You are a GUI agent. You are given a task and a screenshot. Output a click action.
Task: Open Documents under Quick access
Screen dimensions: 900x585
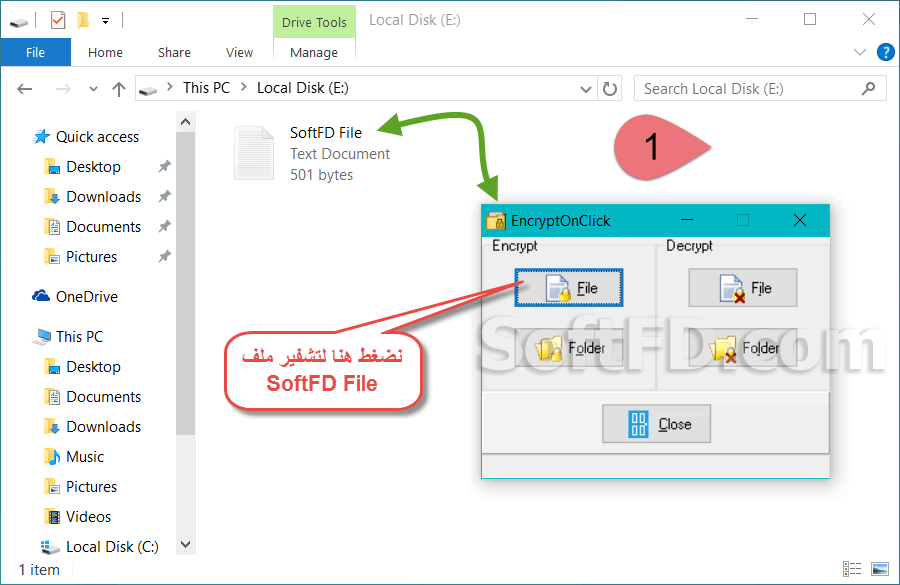click(x=103, y=227)
